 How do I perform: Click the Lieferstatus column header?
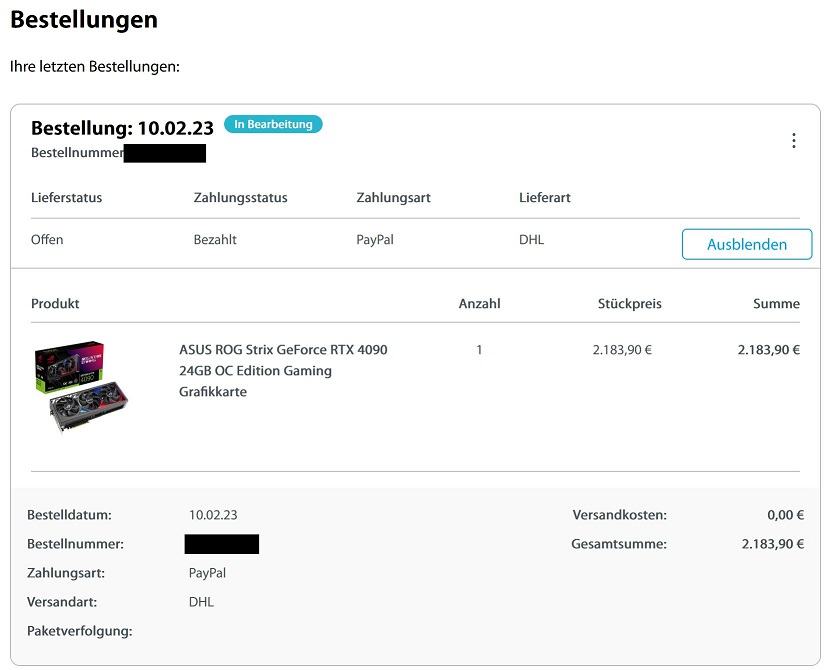point(66,198)
